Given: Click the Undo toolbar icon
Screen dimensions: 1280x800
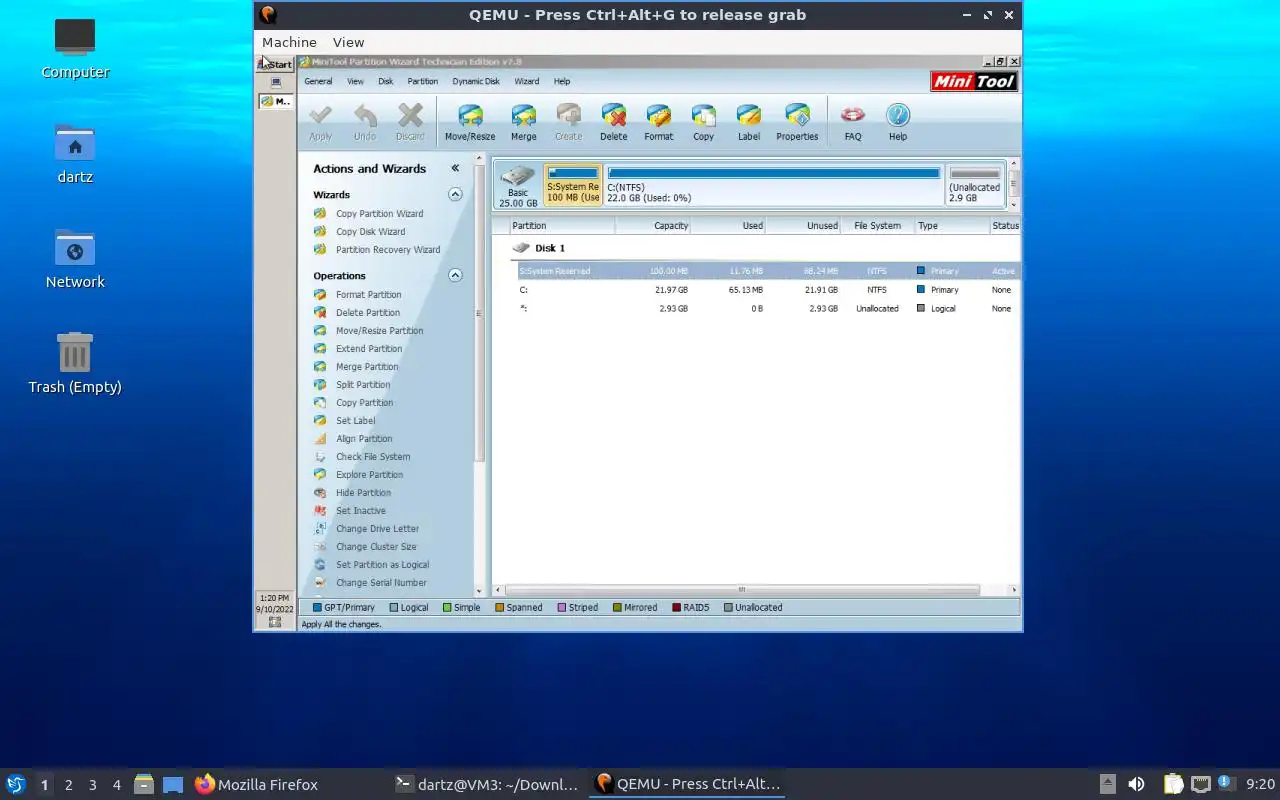Looking at the screenshot, I should [x=365, y=116].
